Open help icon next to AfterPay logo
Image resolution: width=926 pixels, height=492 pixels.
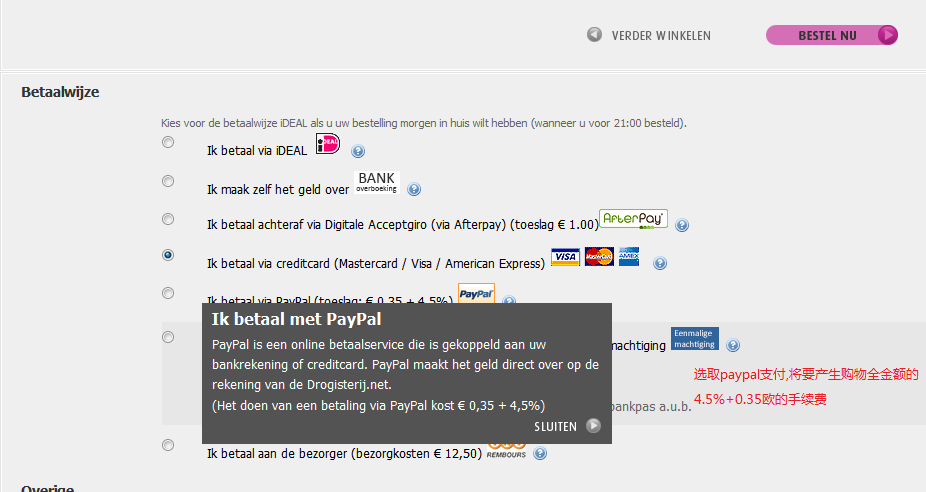coord(682,225)
